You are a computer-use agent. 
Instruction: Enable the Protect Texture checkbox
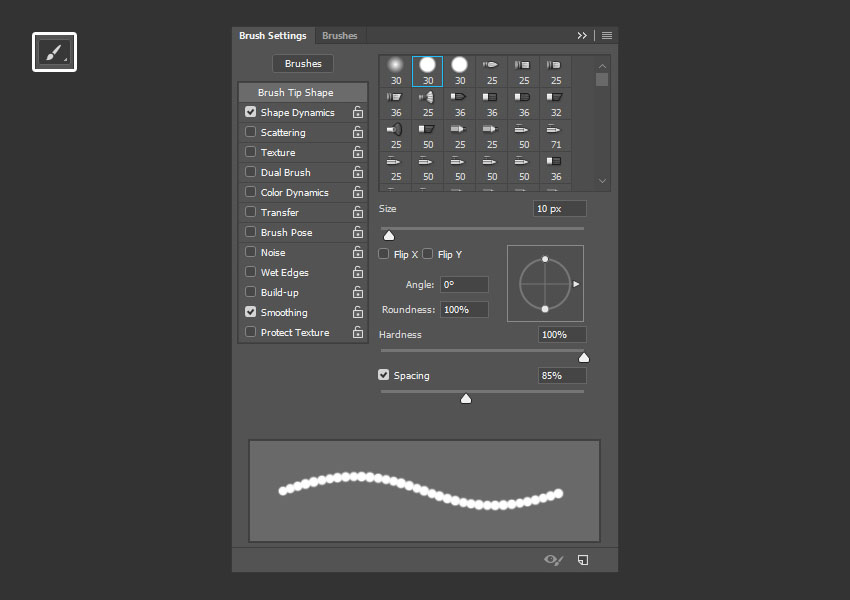[x=250, y=332]
